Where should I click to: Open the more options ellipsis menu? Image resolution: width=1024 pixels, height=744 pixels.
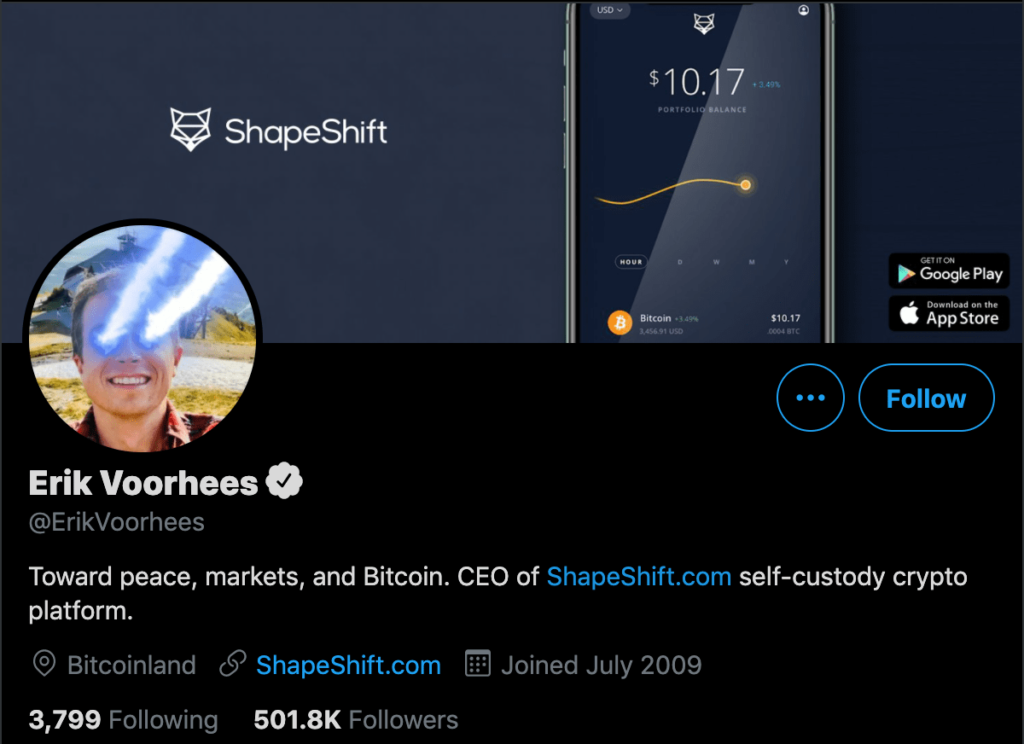pos(810,397)
